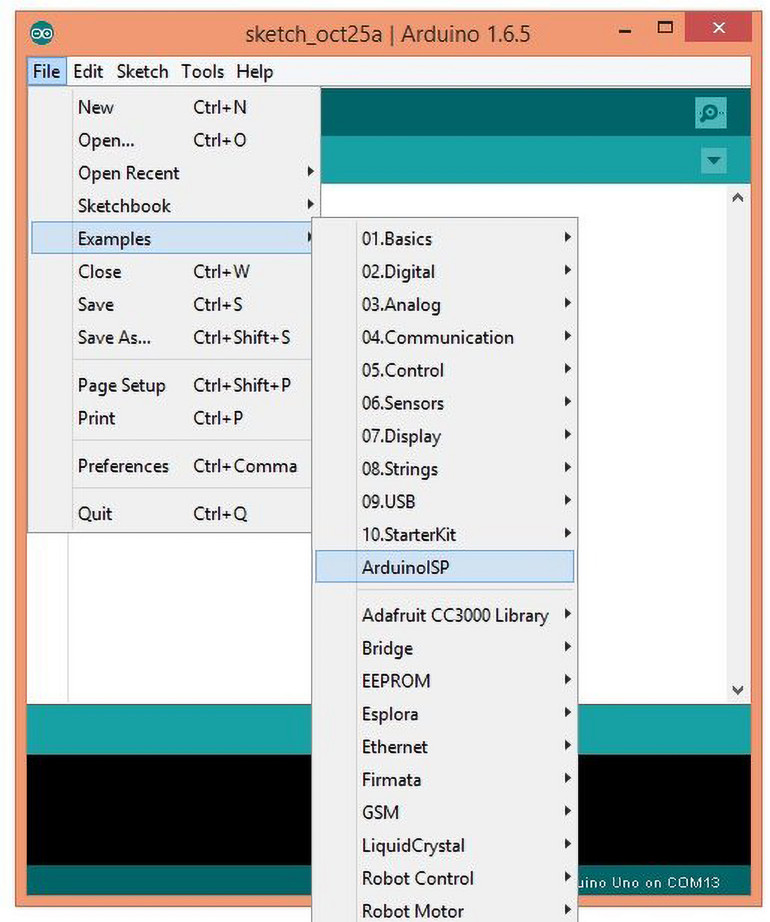The height and width of the screenshot is (922, 770).
Task: Open the Tools menu in menu bar
Action: pos(202,72)
